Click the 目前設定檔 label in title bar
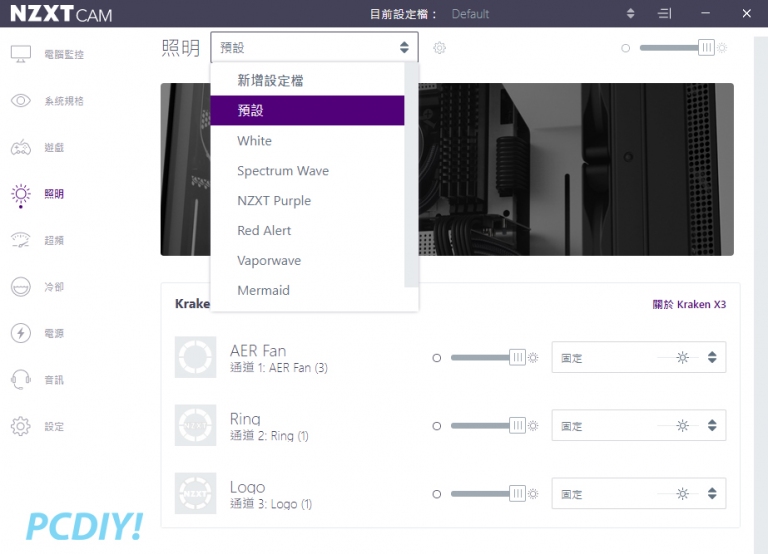 (403, 14)
